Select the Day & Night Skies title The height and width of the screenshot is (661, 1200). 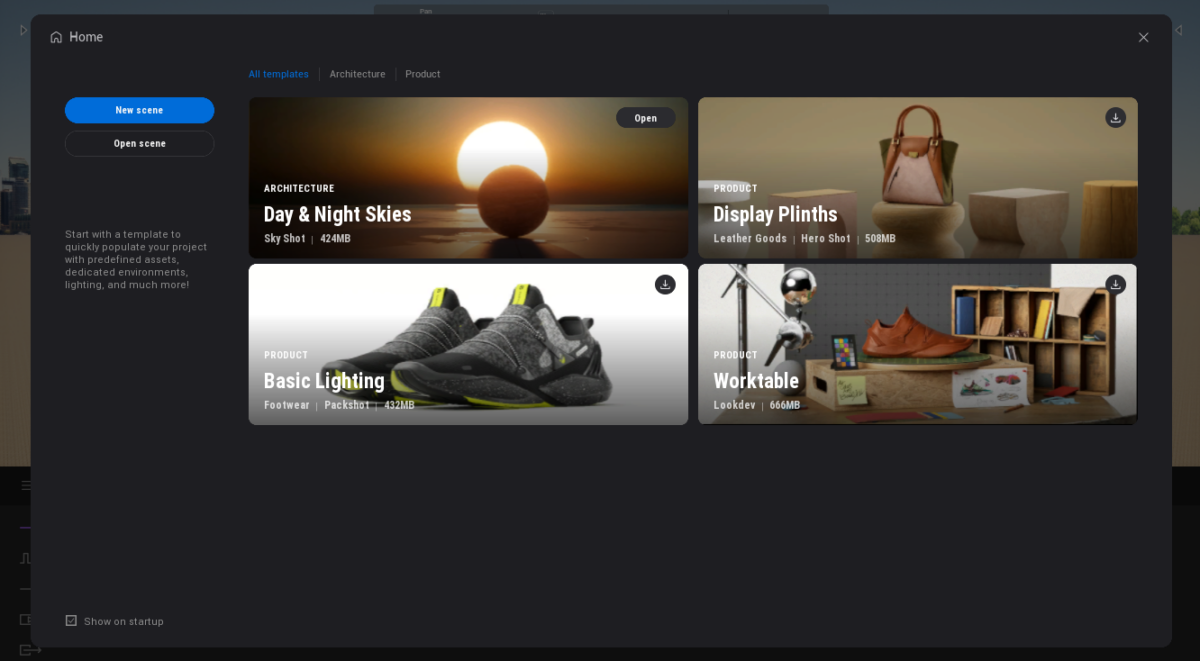(x=337, y=214)
